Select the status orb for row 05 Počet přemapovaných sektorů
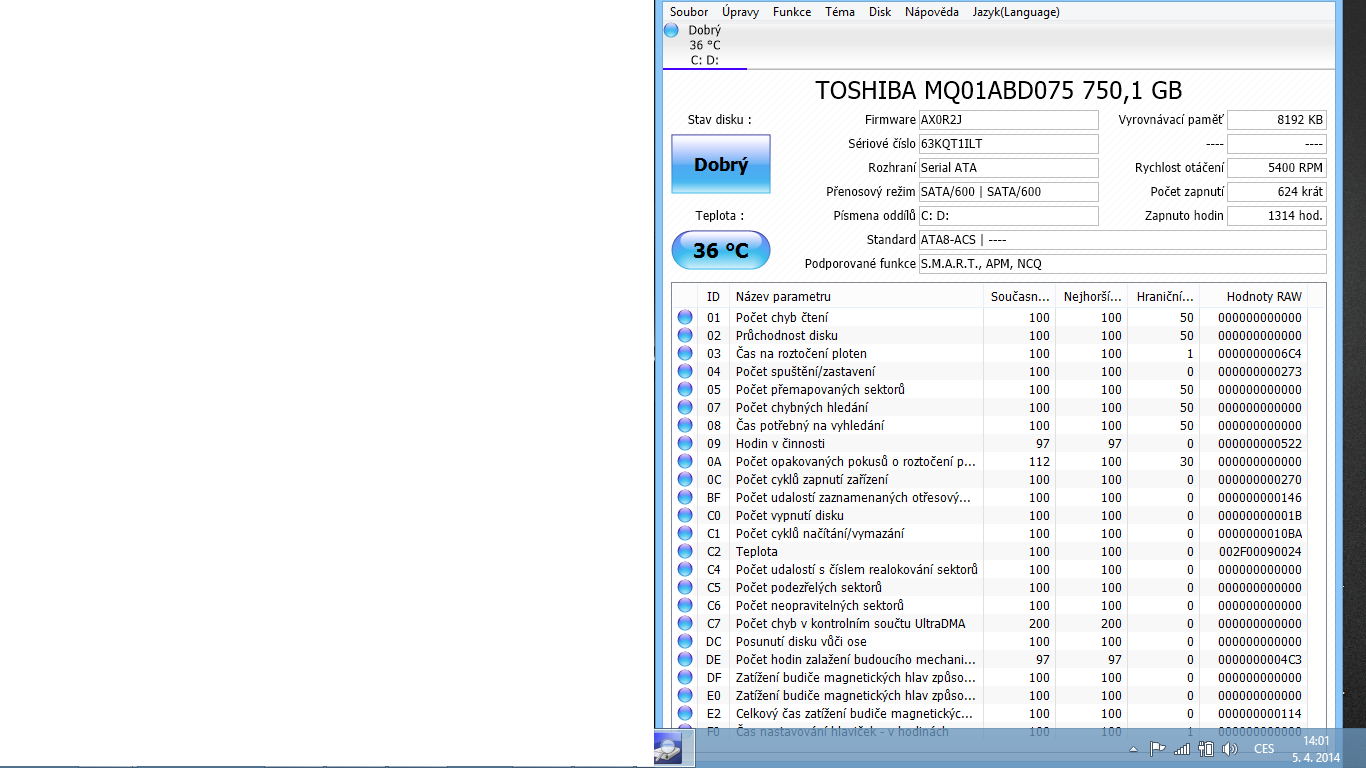The width and height of the screenshot is (1366, 768). pyautogui.click(x=685, y=389)
